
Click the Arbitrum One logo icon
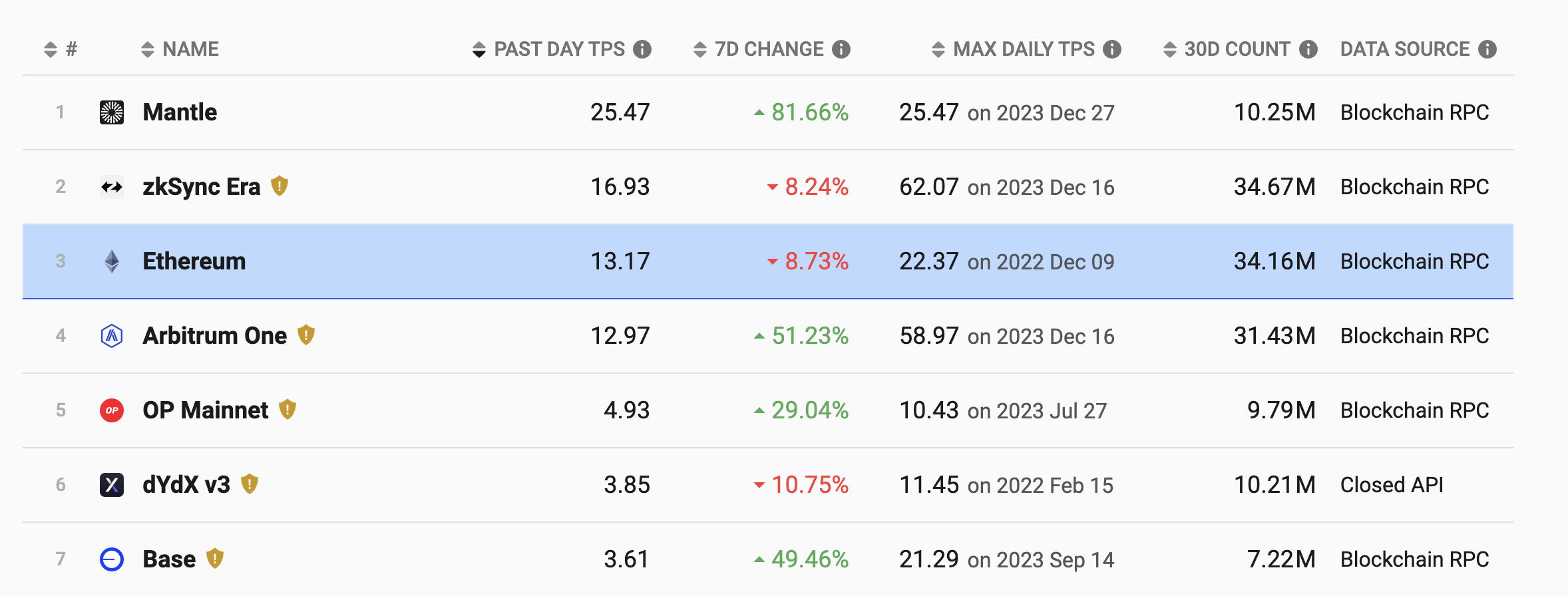tap(112, 336)
